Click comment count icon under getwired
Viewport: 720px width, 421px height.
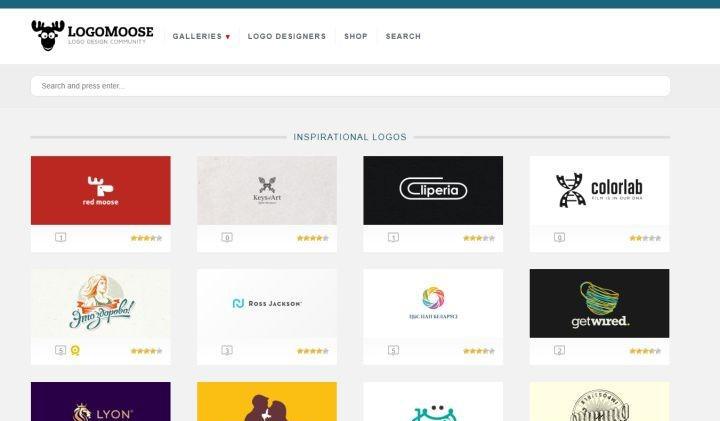(x=559, y=350)
